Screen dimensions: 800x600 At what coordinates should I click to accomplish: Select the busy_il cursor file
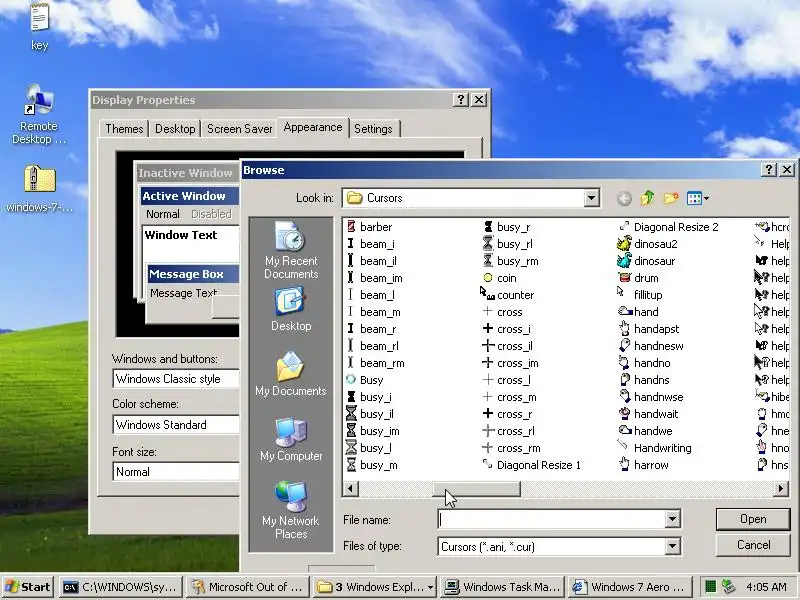coord(370,414)
